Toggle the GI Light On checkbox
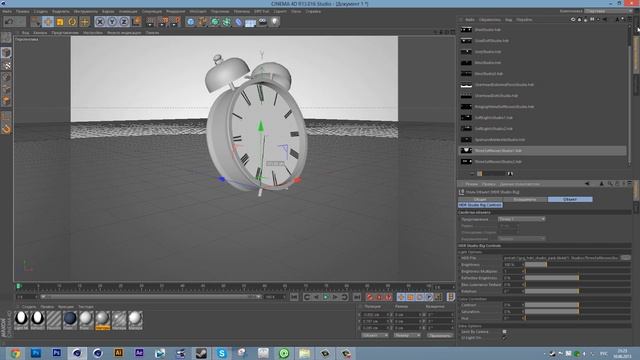 [x=504, y=338]
